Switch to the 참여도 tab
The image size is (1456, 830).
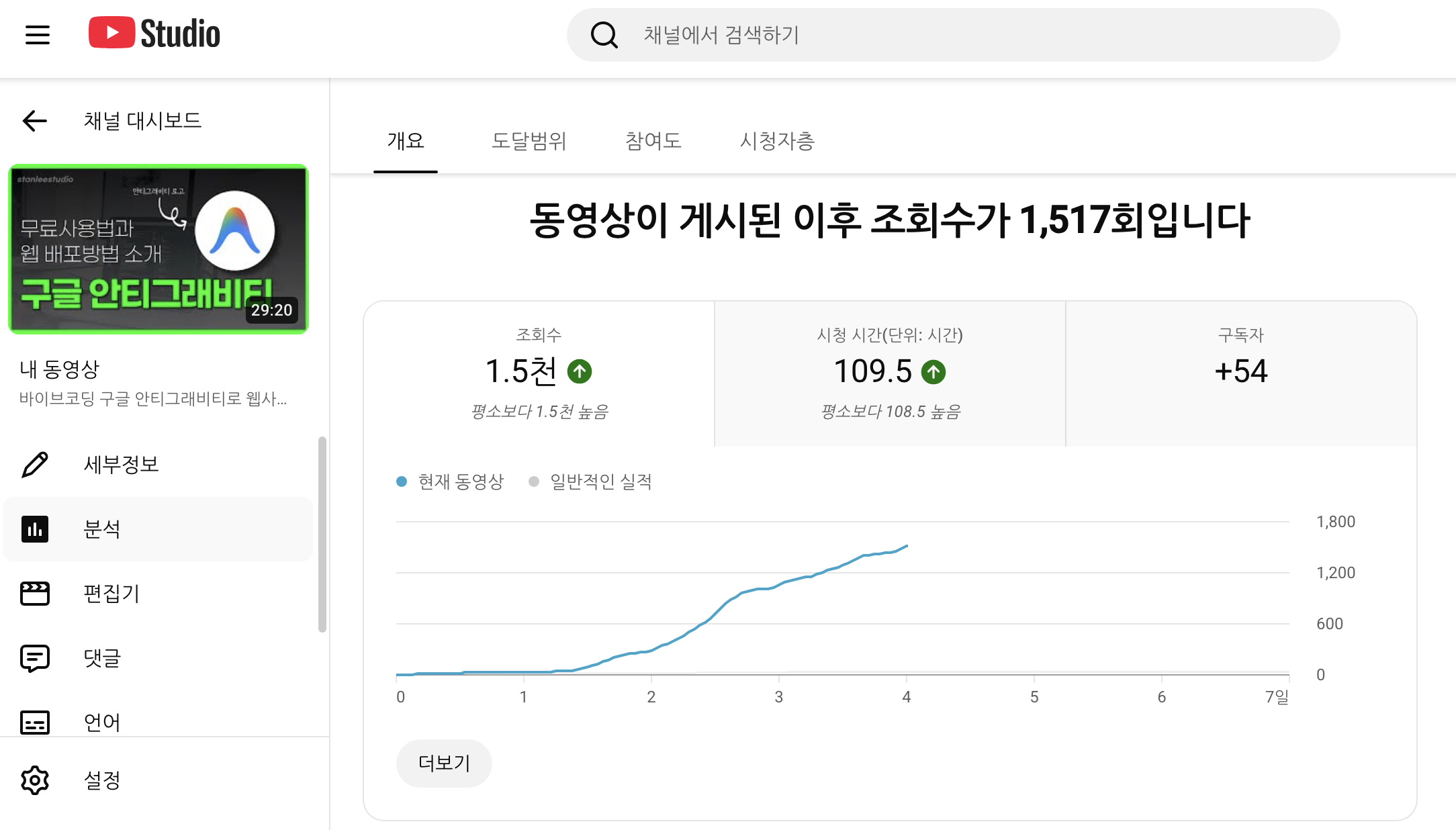tap(653, 141)
